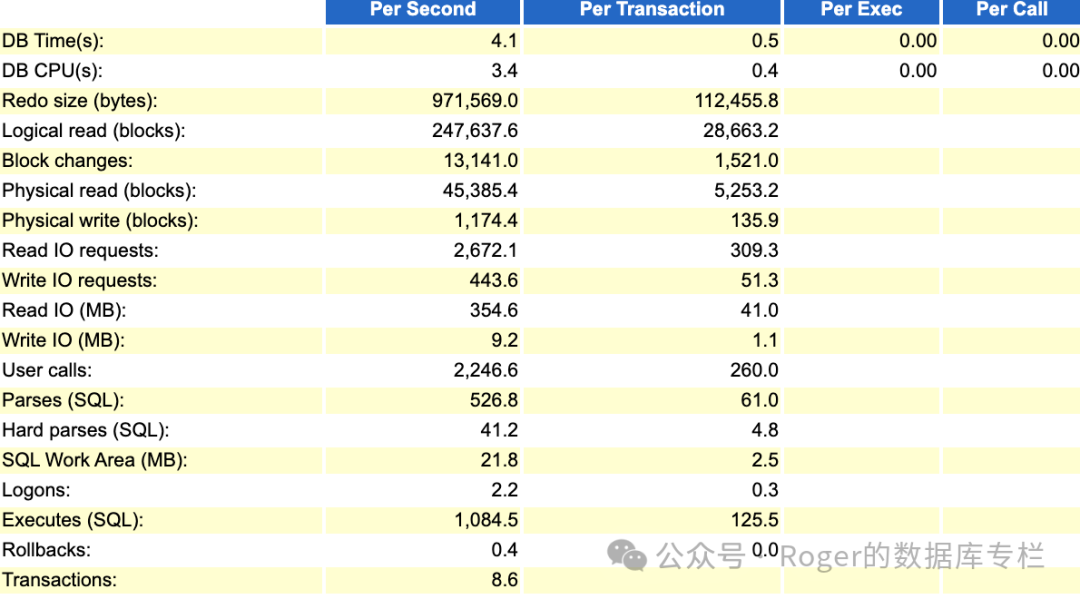Click Transactions per second value 8.6
1080x599 pixels.
click(505, 580)
